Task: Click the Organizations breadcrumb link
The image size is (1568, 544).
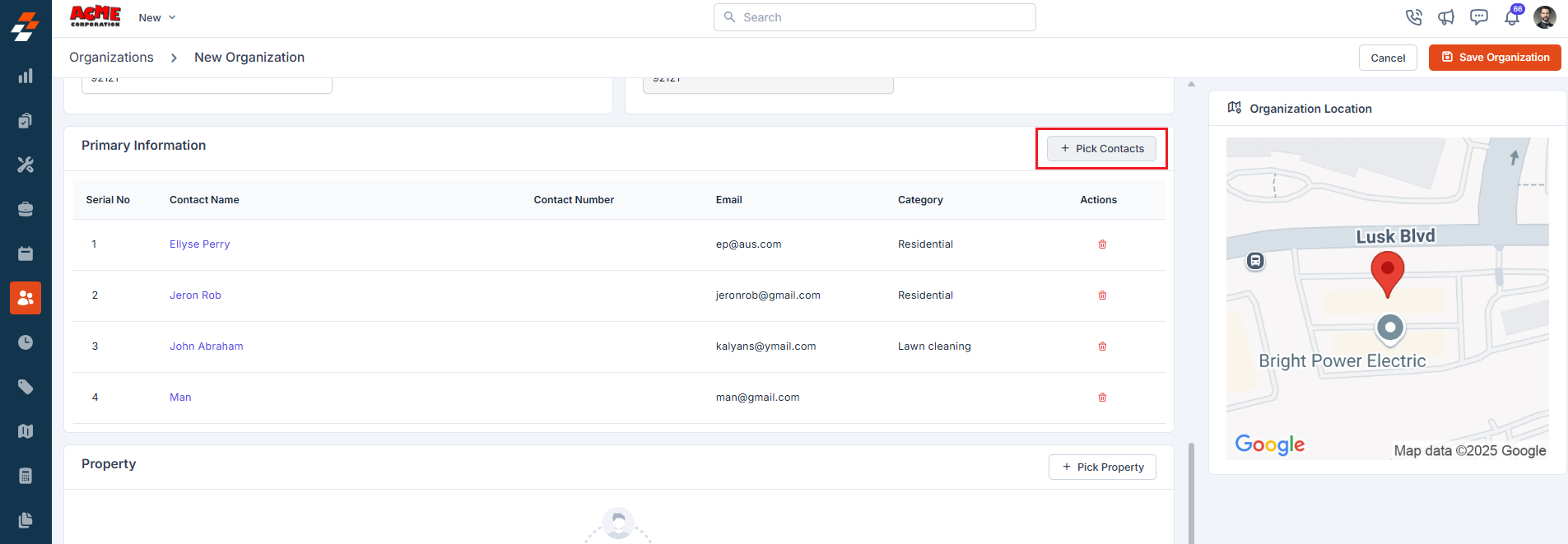Action: click(111, 58)
